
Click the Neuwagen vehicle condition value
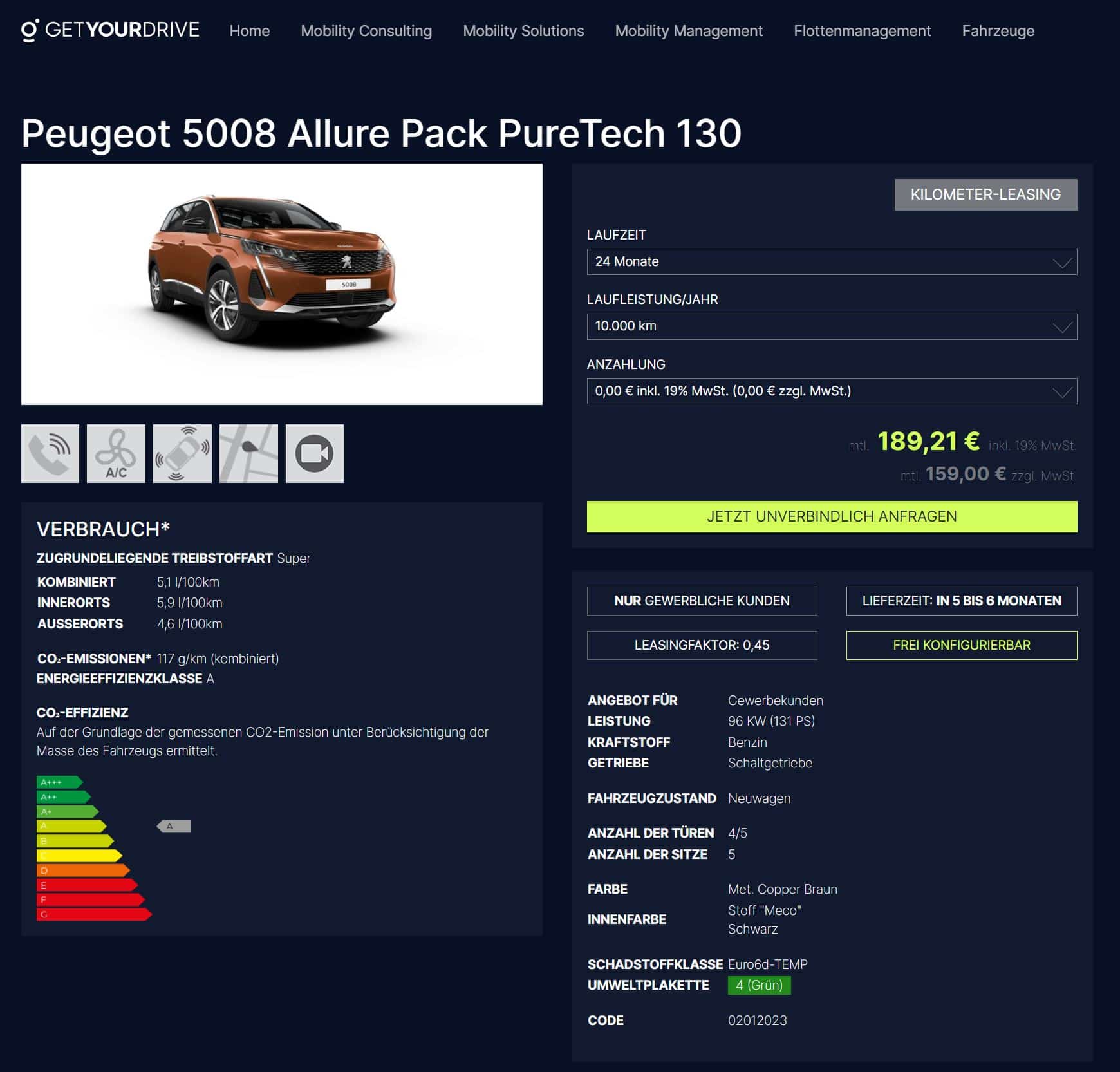pos(760,798)
